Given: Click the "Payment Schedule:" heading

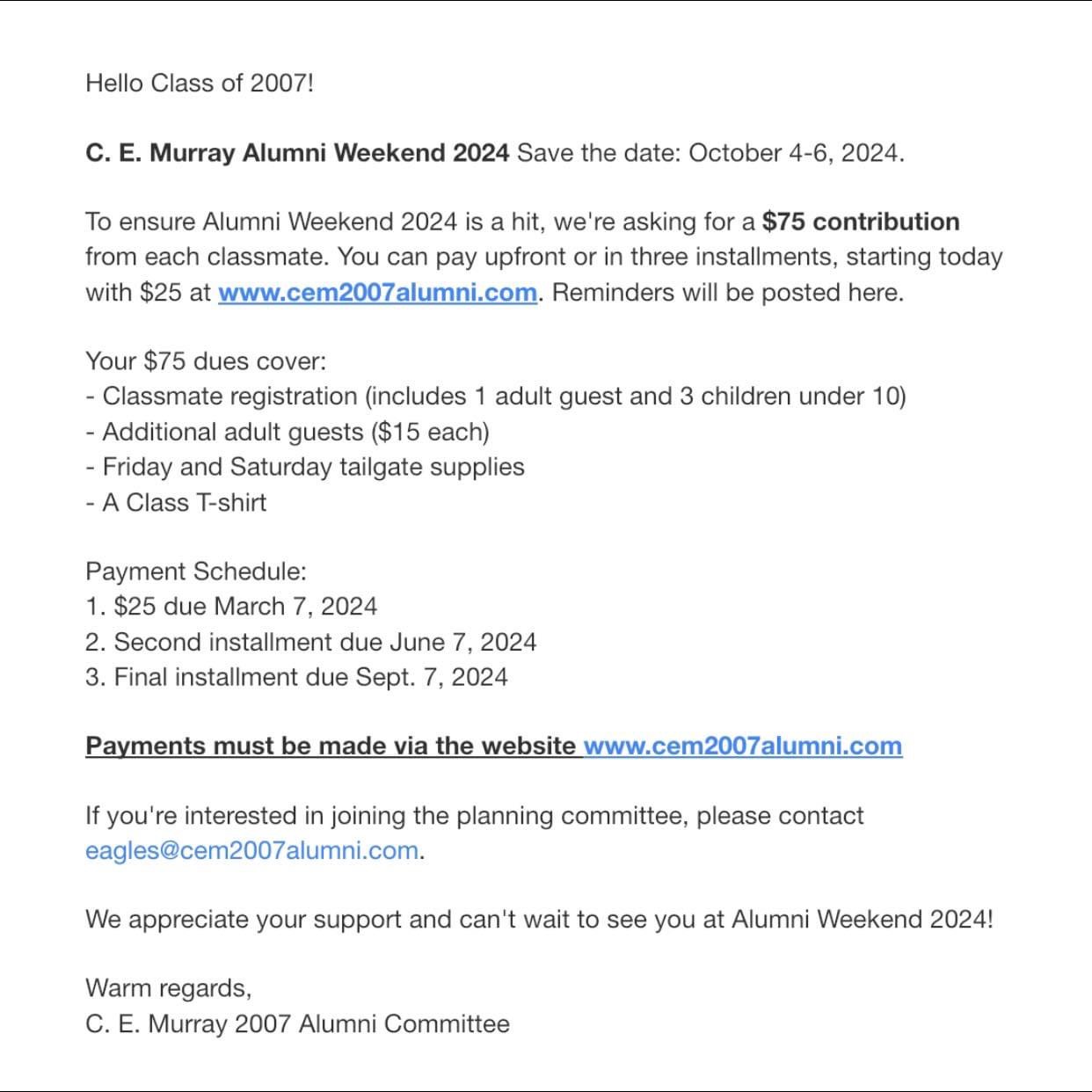Looking at the screenshot, I should click(196, 571).
